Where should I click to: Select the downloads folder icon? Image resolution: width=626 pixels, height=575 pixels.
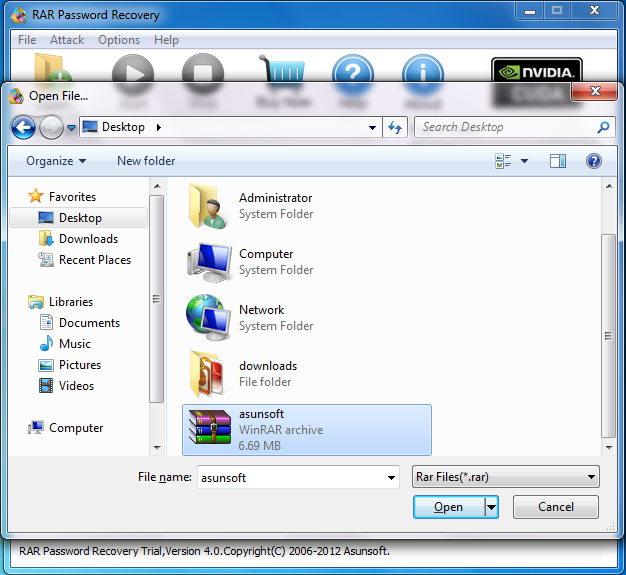tap(207, 374)
